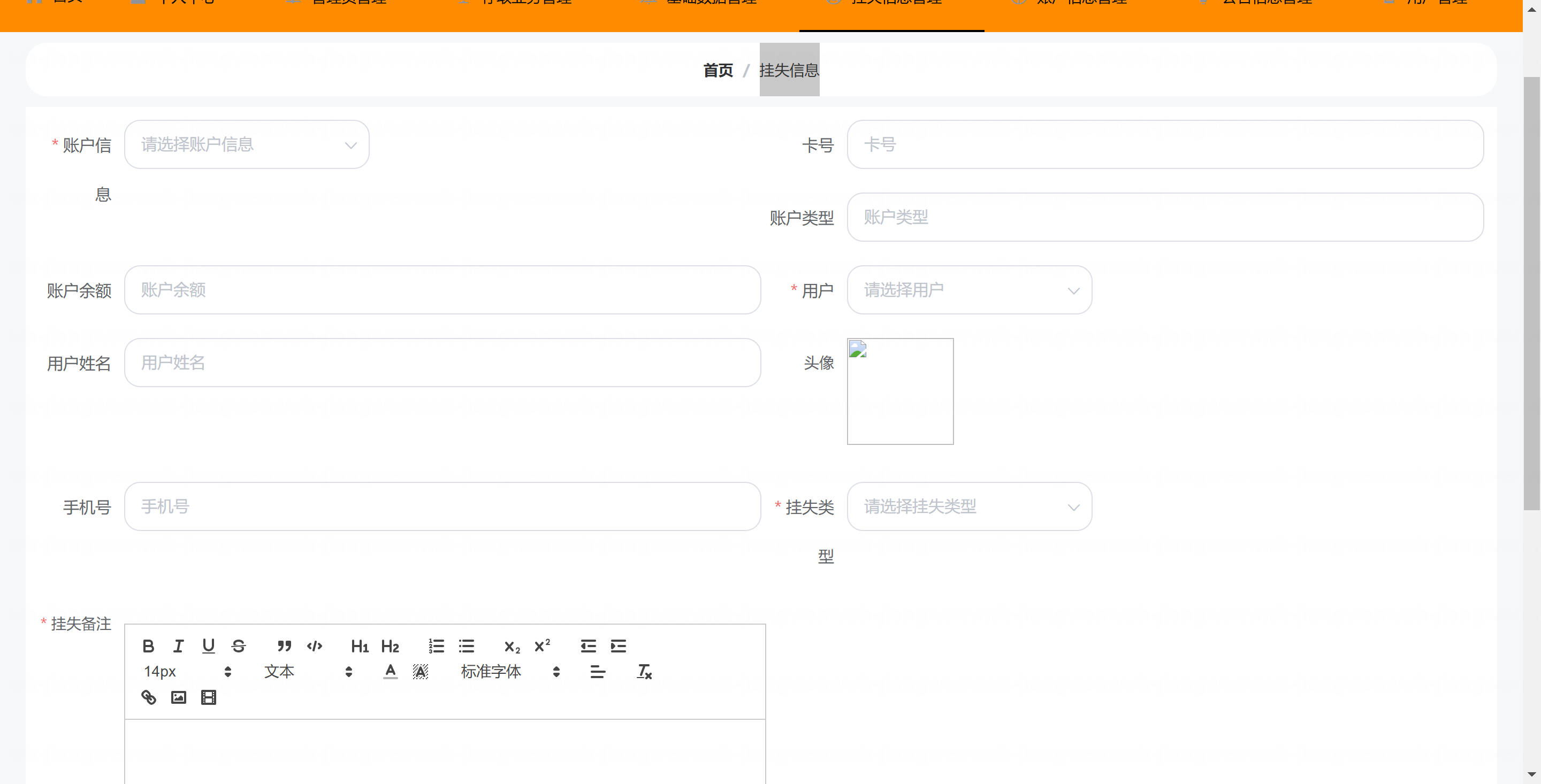Click the scrollbar down arrow
1541x784 pixels.
[x=1531, y=774]
